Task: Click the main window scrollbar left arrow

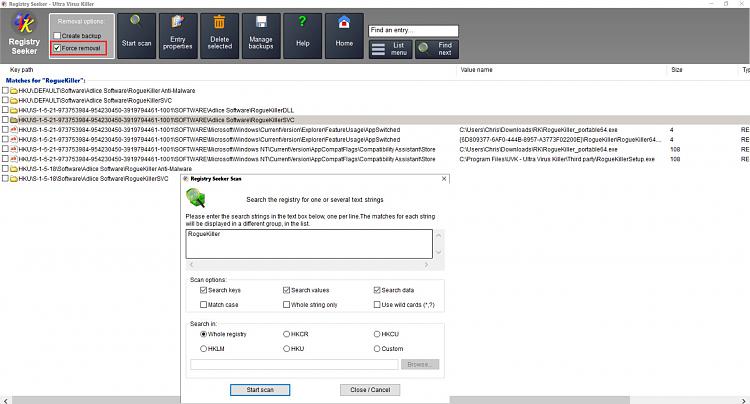Action: tap(5, 400)
